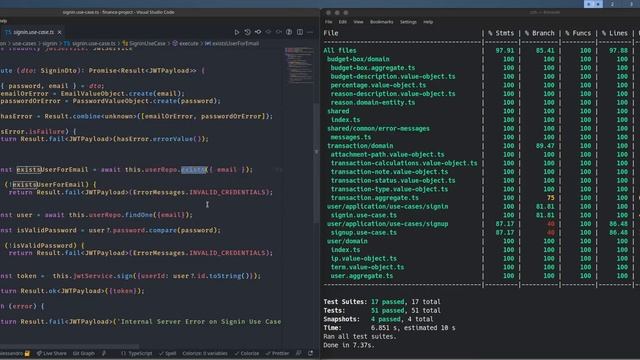Toggle Prettier formatter in status bar
The width and height of the screenshot is (640, 360).
277,353
